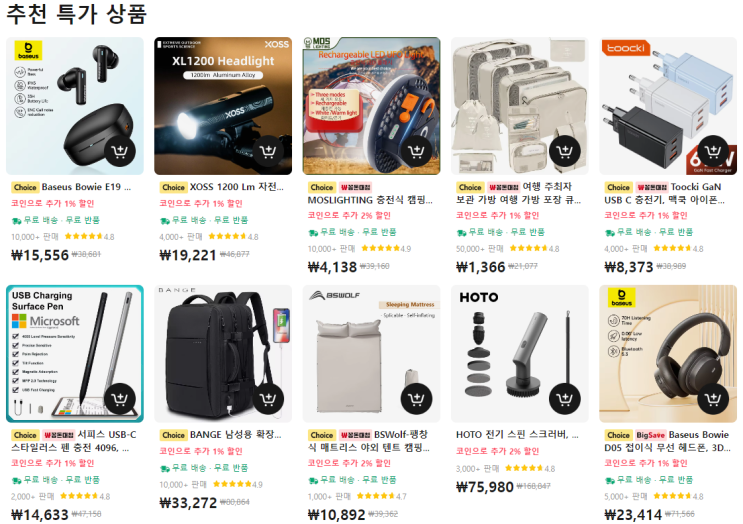Add travel packing bag set to cart
The height and width of the screenshot is (524, 743).
(x=564, y=151)
